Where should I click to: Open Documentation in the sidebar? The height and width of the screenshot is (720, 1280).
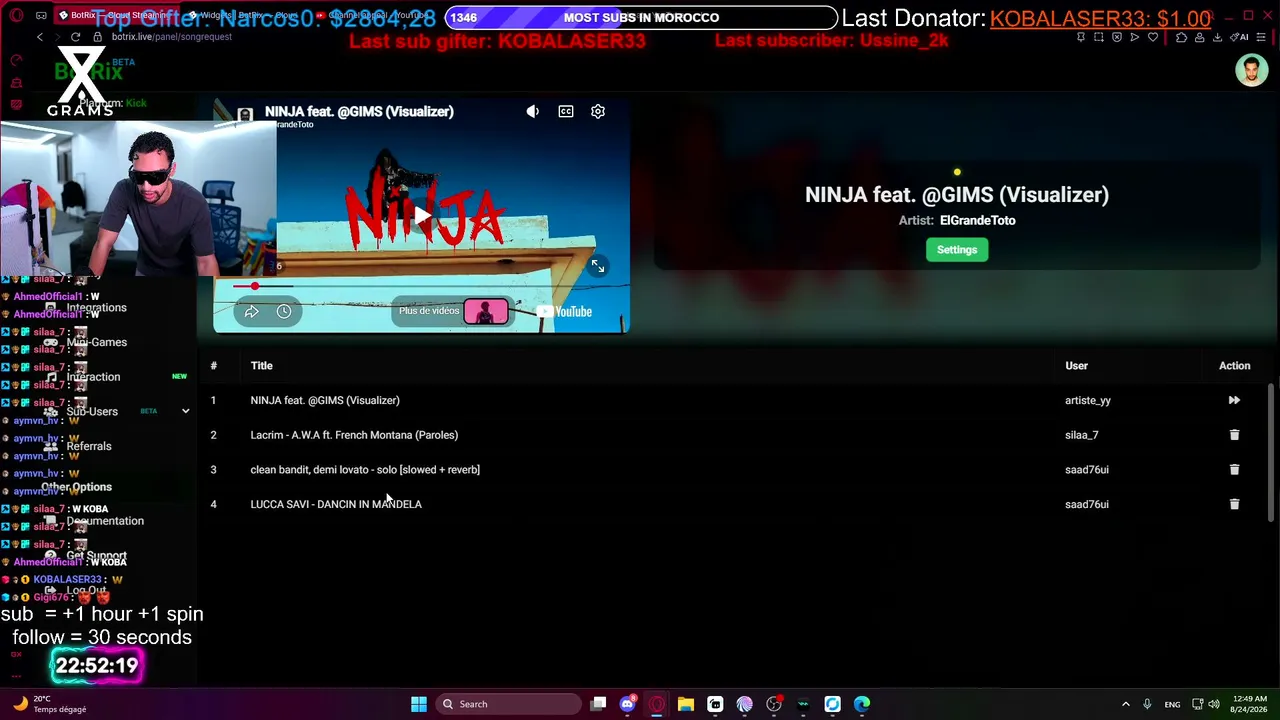pos(105,521)
